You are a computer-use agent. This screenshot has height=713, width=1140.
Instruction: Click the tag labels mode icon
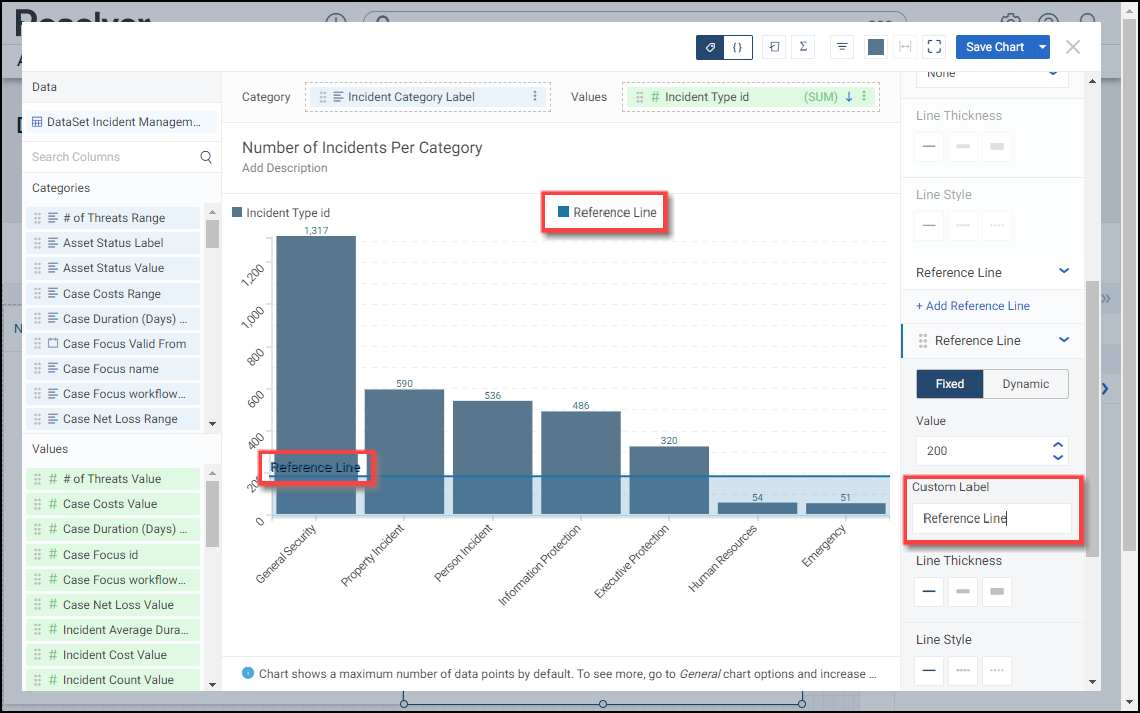(x=710, y=47)
